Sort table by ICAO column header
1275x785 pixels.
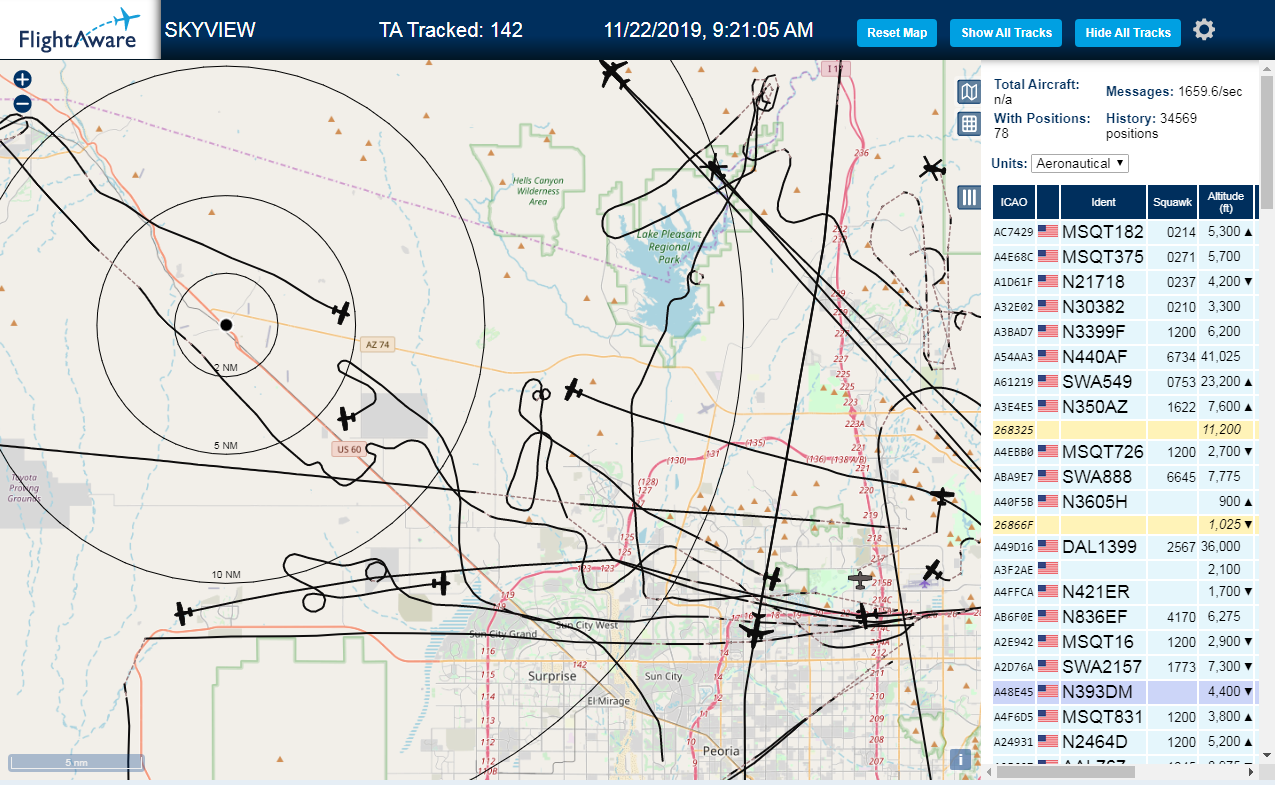[1014, 202]
